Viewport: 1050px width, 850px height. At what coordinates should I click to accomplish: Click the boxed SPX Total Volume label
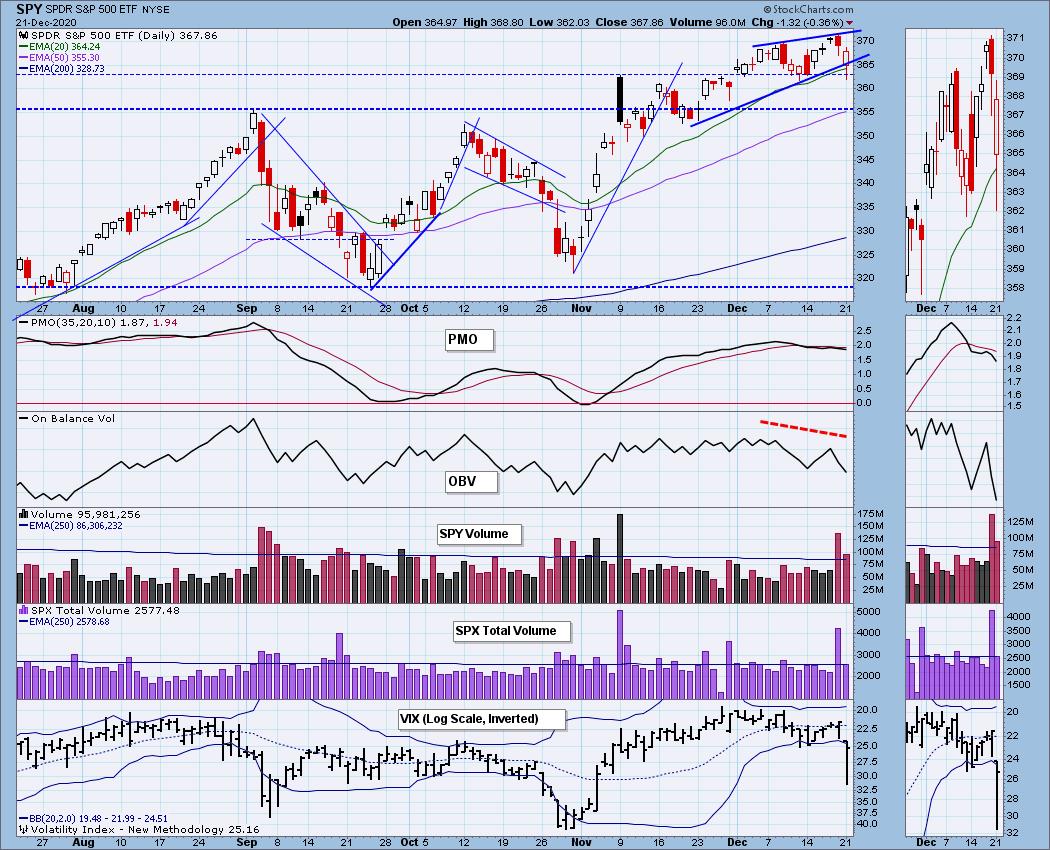[512, 631]
